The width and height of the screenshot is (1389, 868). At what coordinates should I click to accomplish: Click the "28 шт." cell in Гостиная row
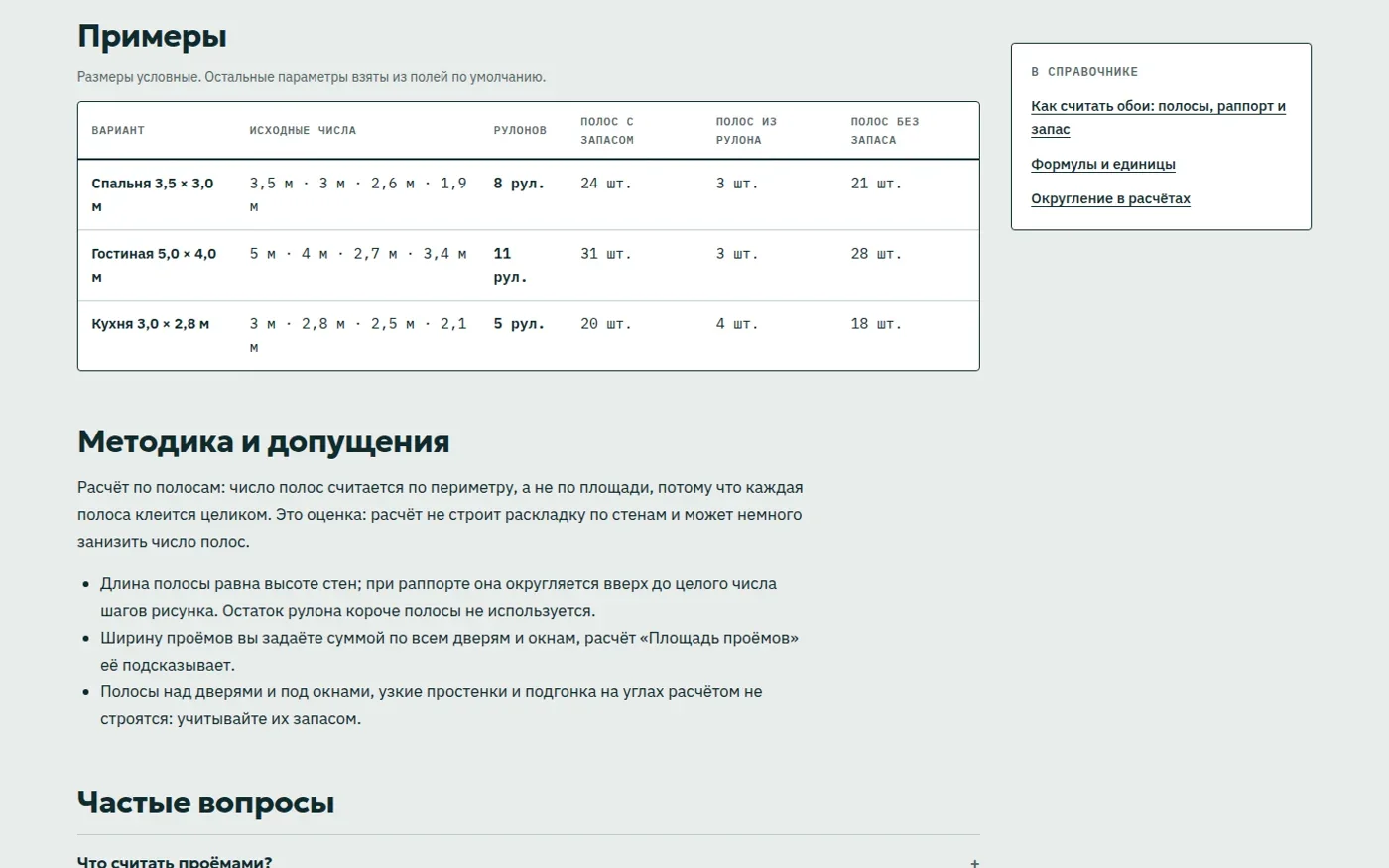point(876,254)
